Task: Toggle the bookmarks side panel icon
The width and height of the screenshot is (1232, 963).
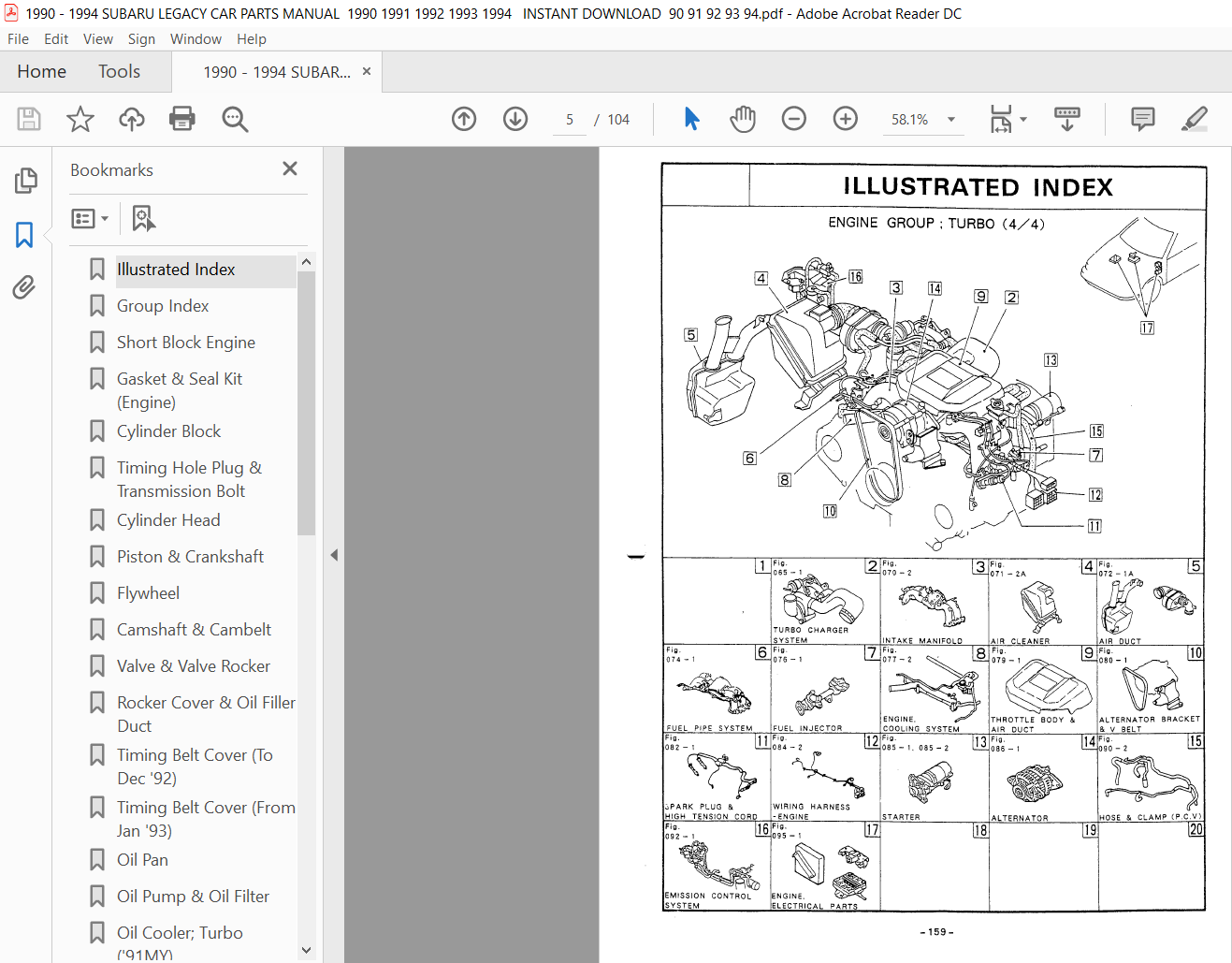Action: click(25, 234)
